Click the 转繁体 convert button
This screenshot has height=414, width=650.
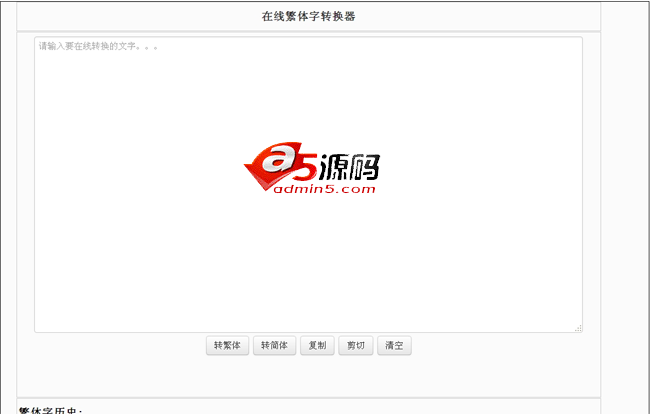tap(227, 345)
